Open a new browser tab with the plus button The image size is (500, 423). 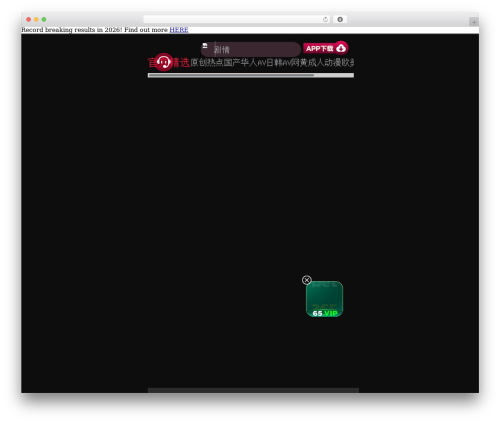click(474, 22)
